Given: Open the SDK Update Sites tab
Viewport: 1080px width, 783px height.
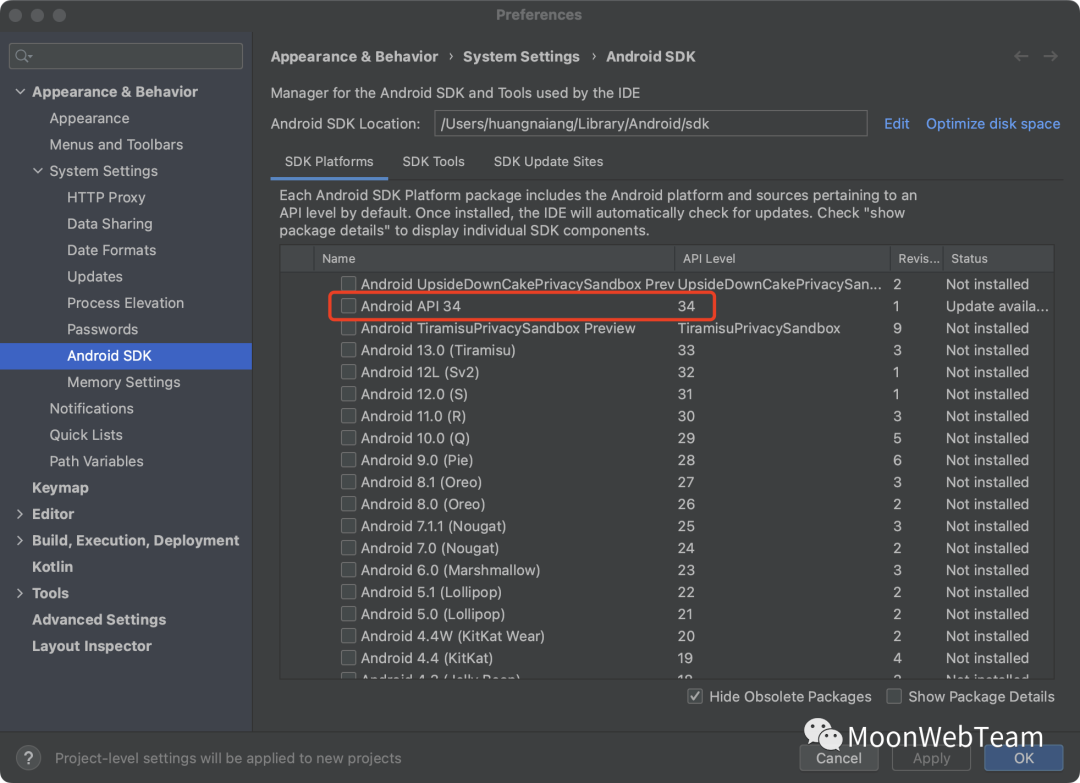Looking at the screenshot, I should click(548, 161).
